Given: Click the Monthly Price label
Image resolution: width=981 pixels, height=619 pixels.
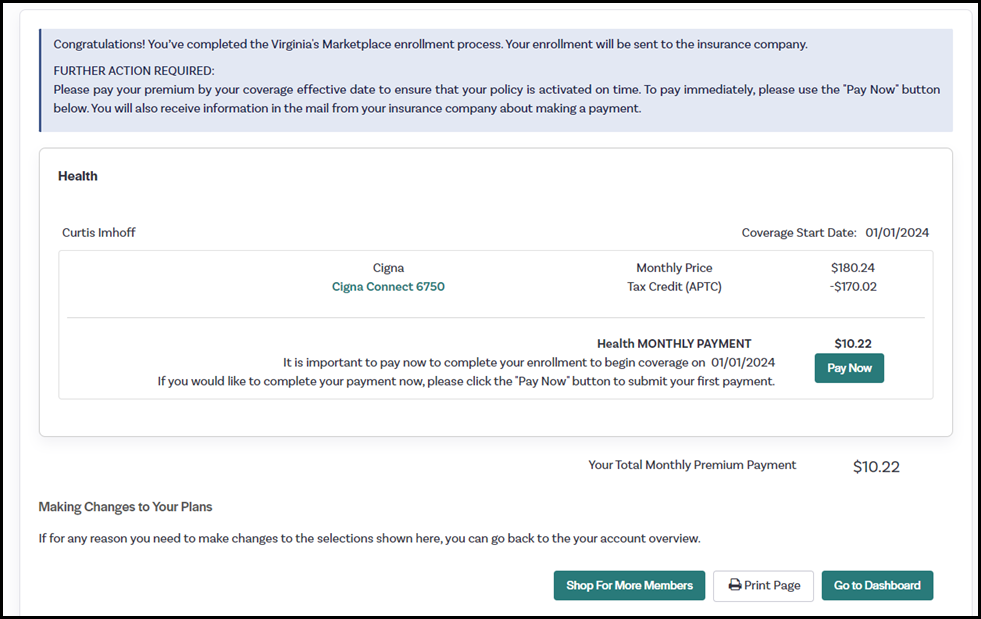Looking at the screenshot, I should pyautogui.click(x=674, y=268).
